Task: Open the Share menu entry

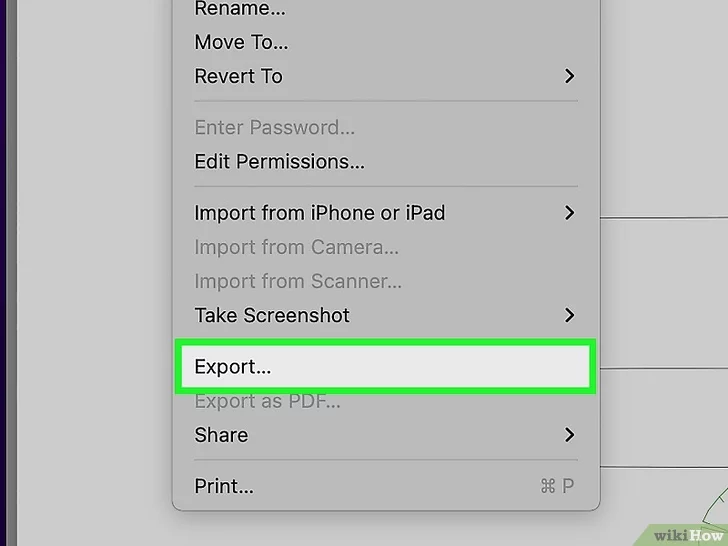Action: (221, 435)
